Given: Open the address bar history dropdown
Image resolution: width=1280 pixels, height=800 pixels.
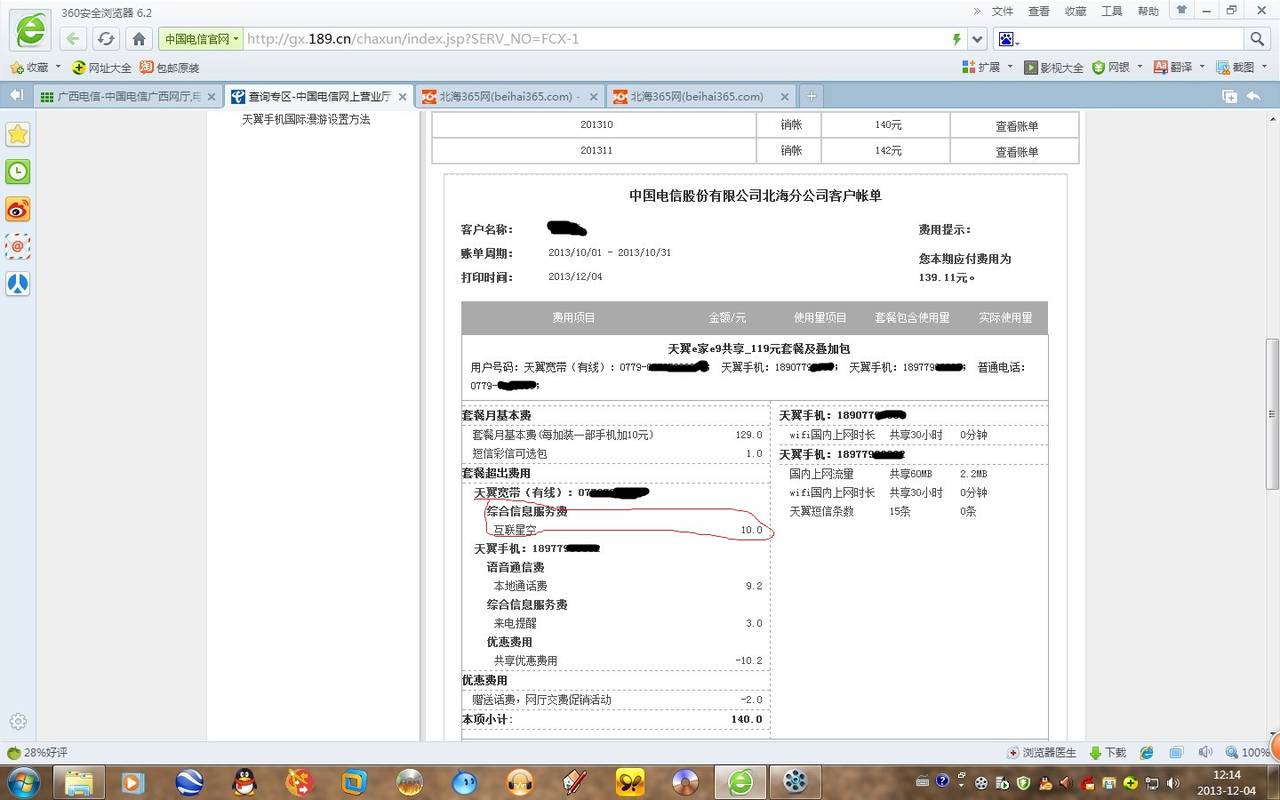Looking at the screenshot, I should pyautogui.click(x=978, y=39).
